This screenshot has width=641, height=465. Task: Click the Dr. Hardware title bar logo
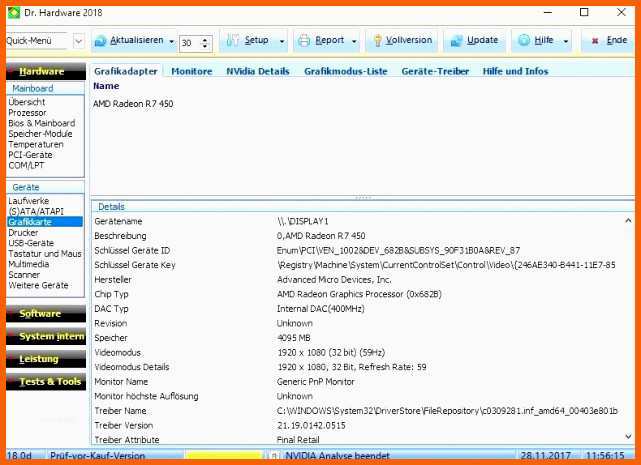point(13,13)
